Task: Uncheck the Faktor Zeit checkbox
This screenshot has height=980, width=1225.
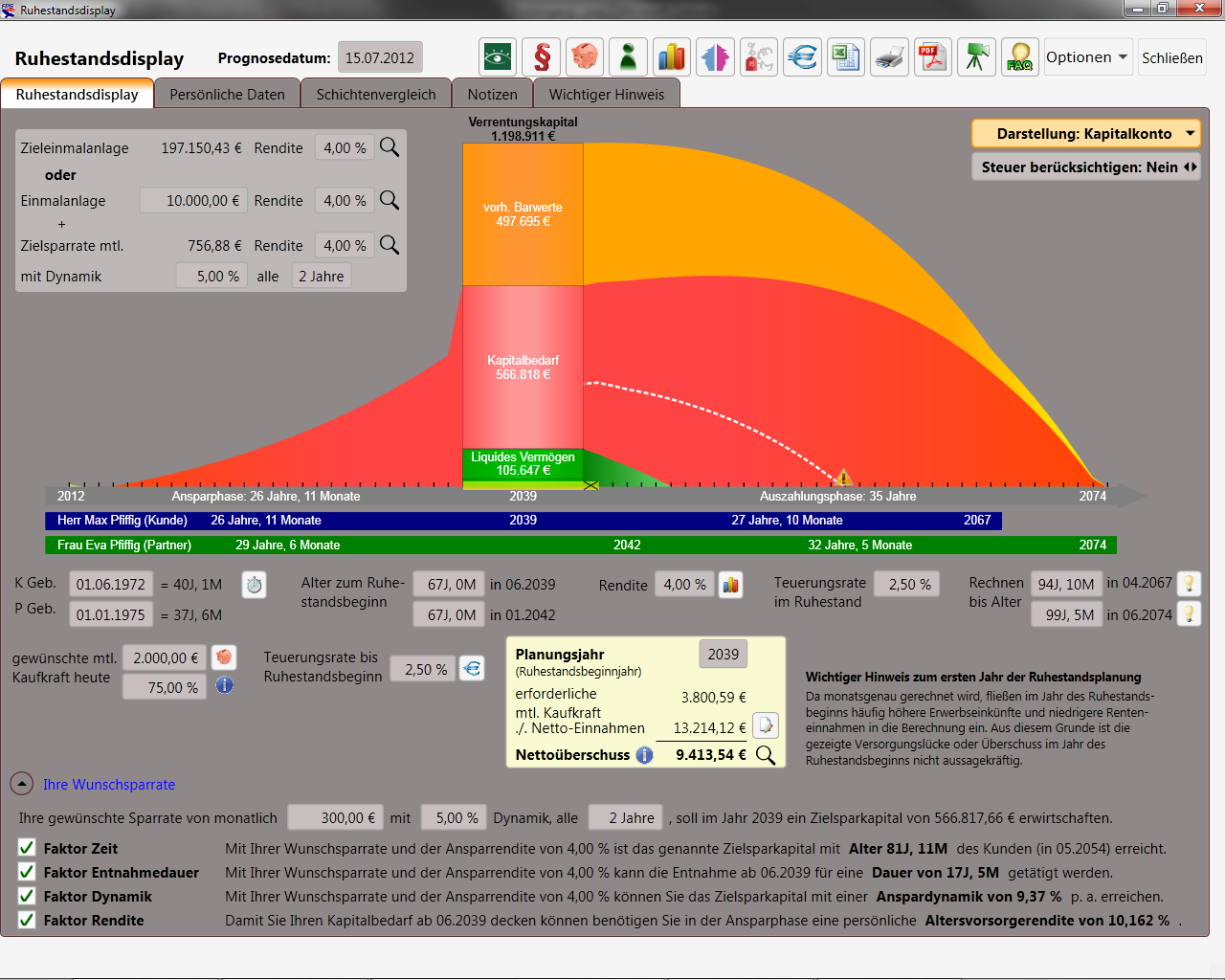Action: 27,848
